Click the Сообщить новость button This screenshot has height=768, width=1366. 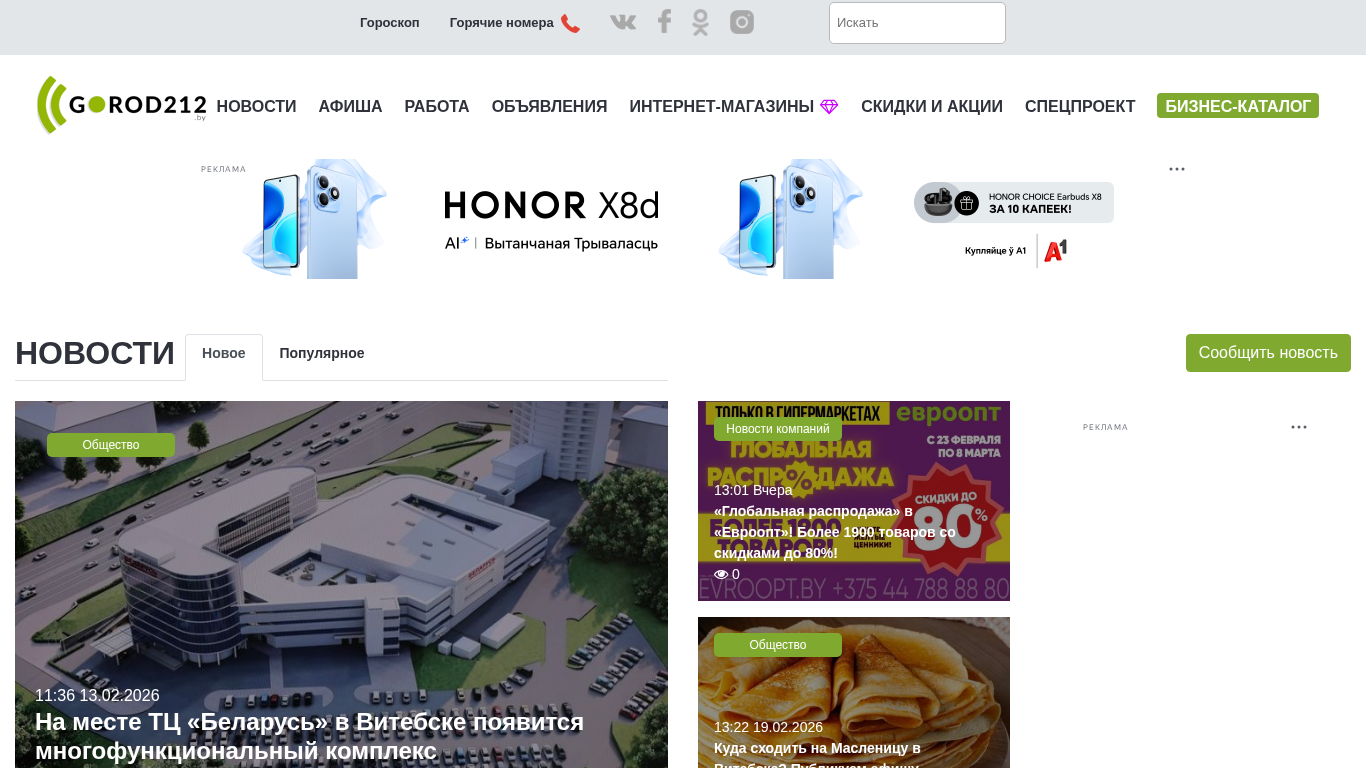pyautogui.click(x=1268, y=353)
